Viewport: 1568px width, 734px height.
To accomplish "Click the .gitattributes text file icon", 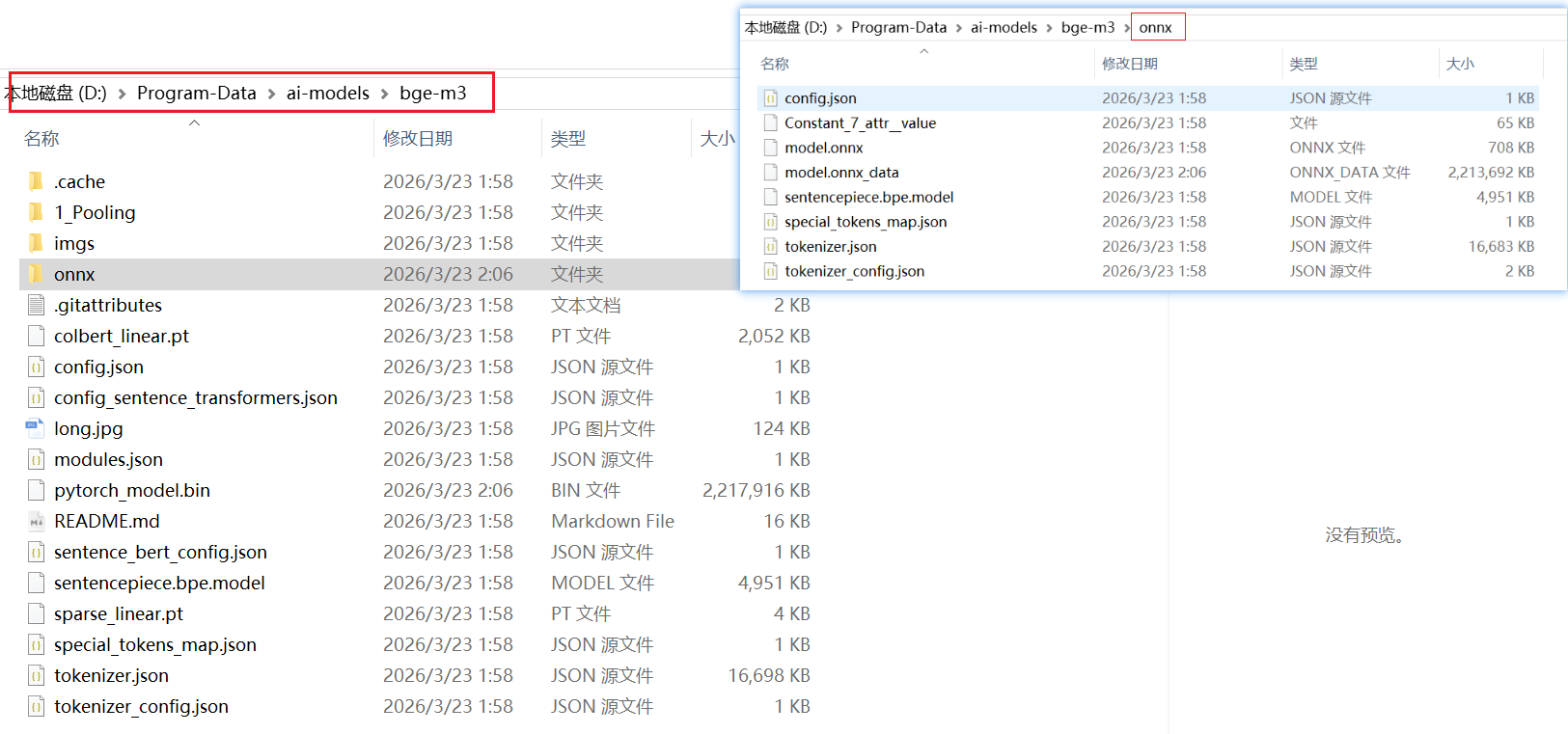I will [36, 305].
